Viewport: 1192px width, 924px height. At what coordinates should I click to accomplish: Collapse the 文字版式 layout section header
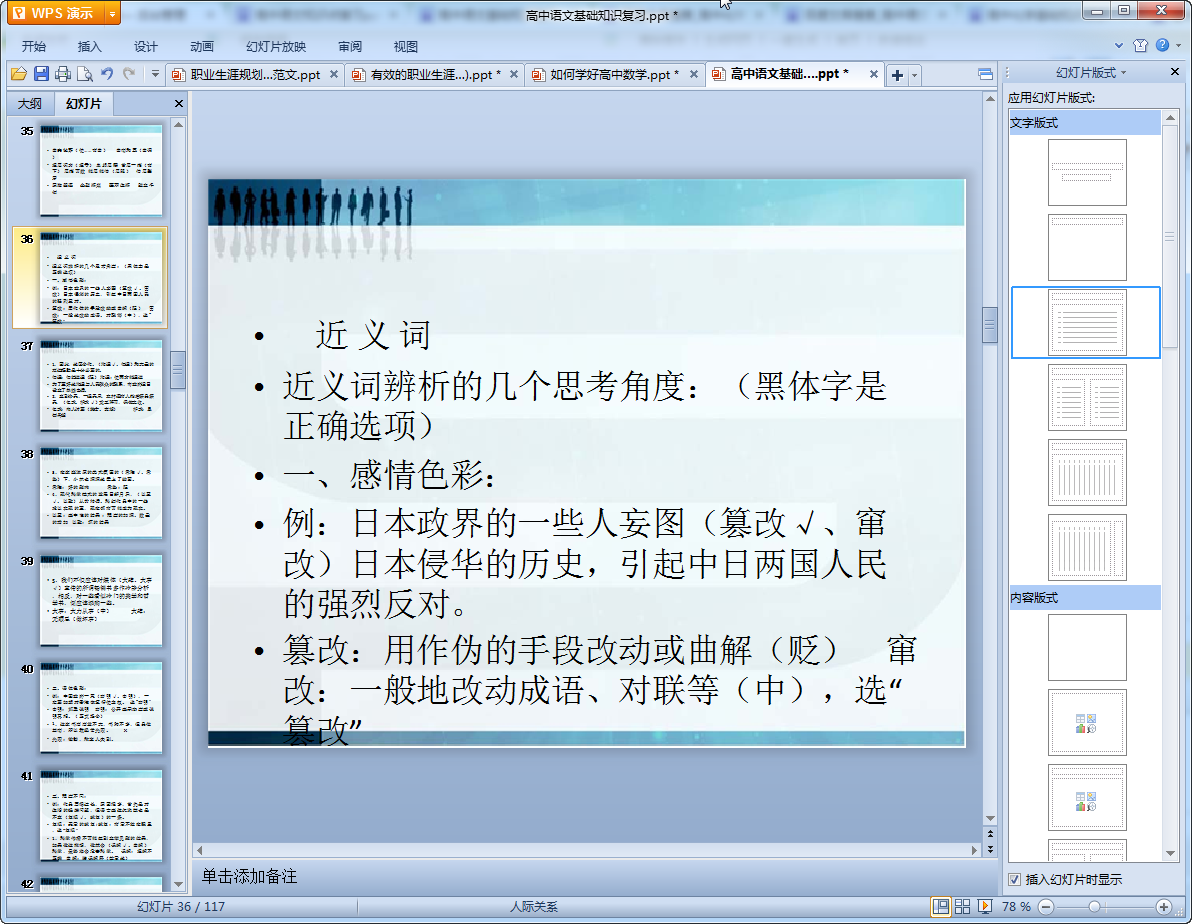1084,122
